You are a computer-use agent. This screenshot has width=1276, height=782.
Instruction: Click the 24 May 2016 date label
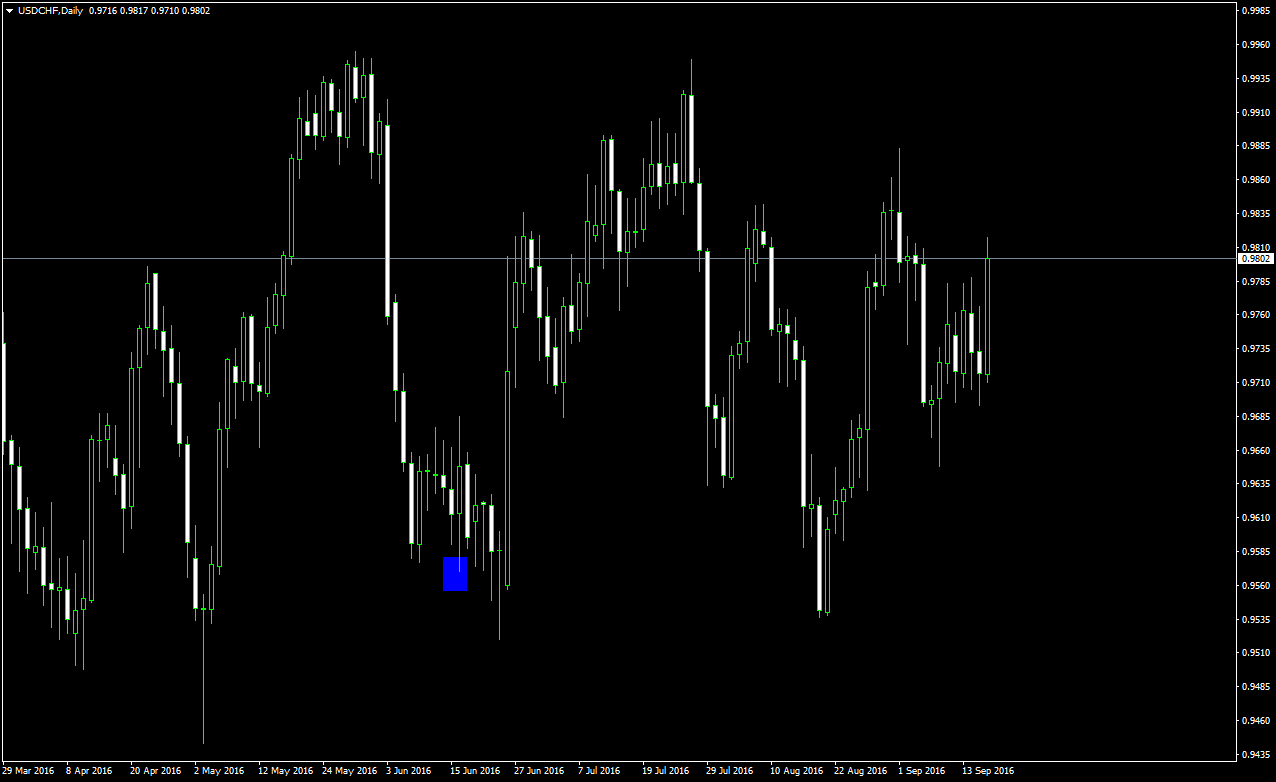click(x=349, y=771)
